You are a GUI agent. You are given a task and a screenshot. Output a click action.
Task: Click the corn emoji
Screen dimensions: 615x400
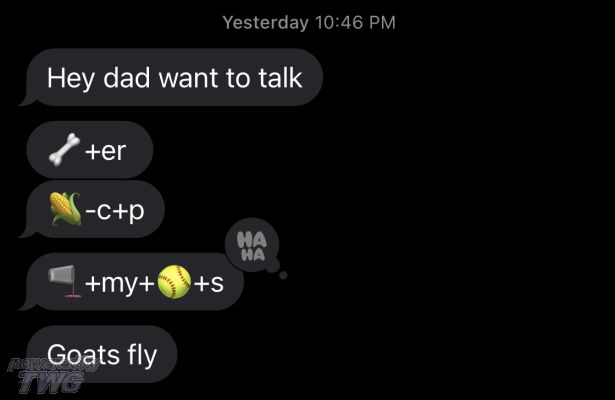pos(65,209)
